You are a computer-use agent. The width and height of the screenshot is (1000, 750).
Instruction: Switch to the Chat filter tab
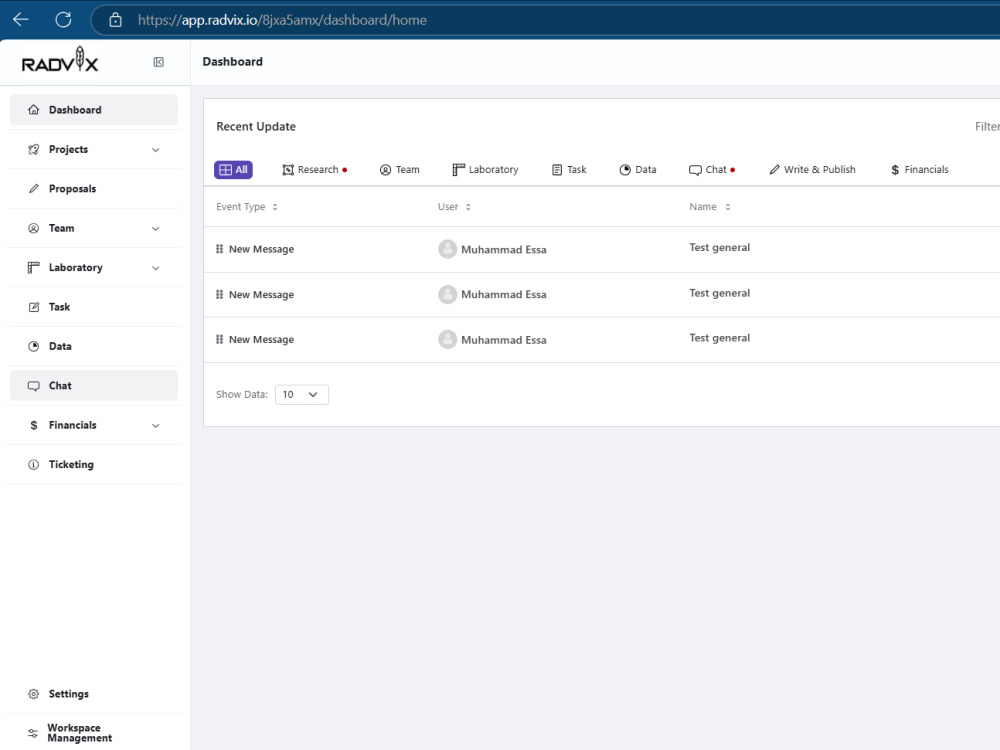click(x=712, y=170)
